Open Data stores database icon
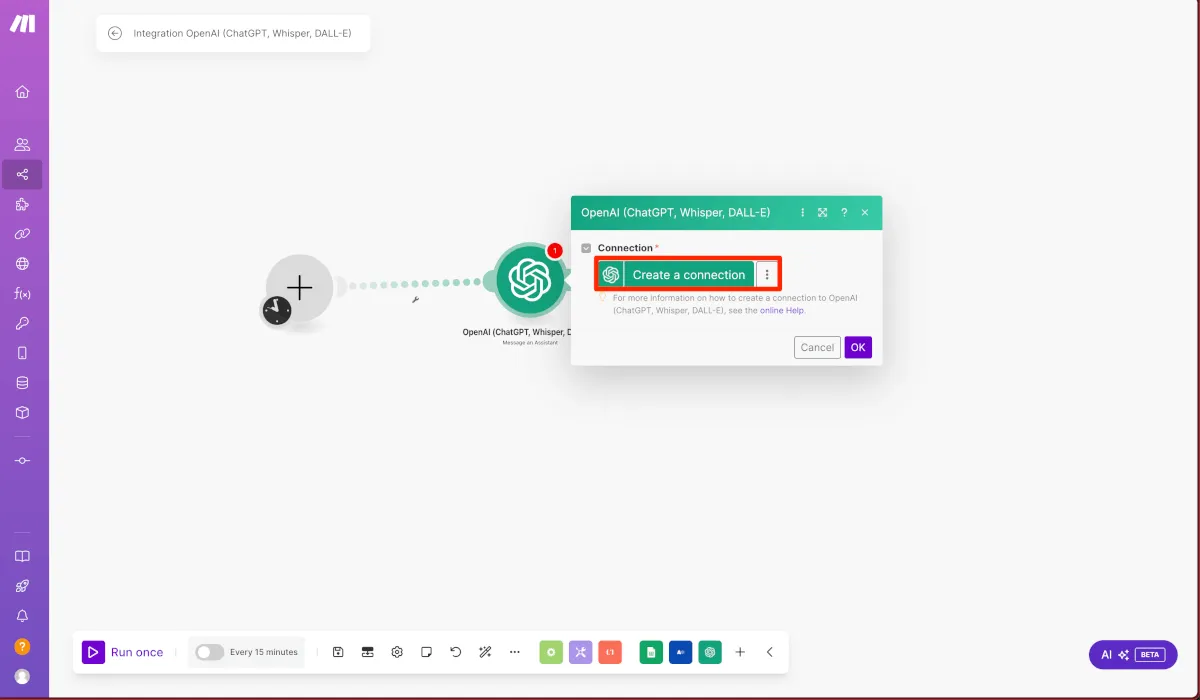Image resolution: width=1200 pixels, height=700 pixels. click(22, 382)
